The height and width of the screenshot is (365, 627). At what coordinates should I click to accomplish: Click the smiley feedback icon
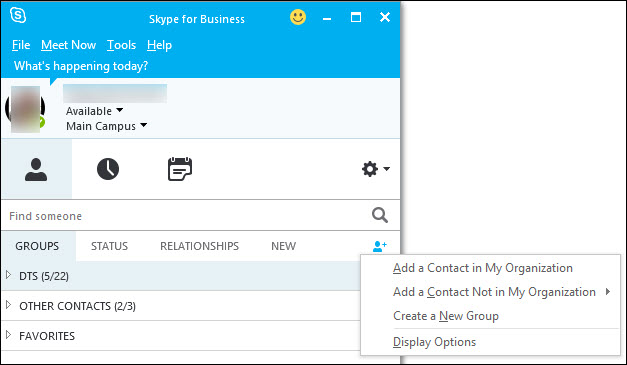[298, 17]
